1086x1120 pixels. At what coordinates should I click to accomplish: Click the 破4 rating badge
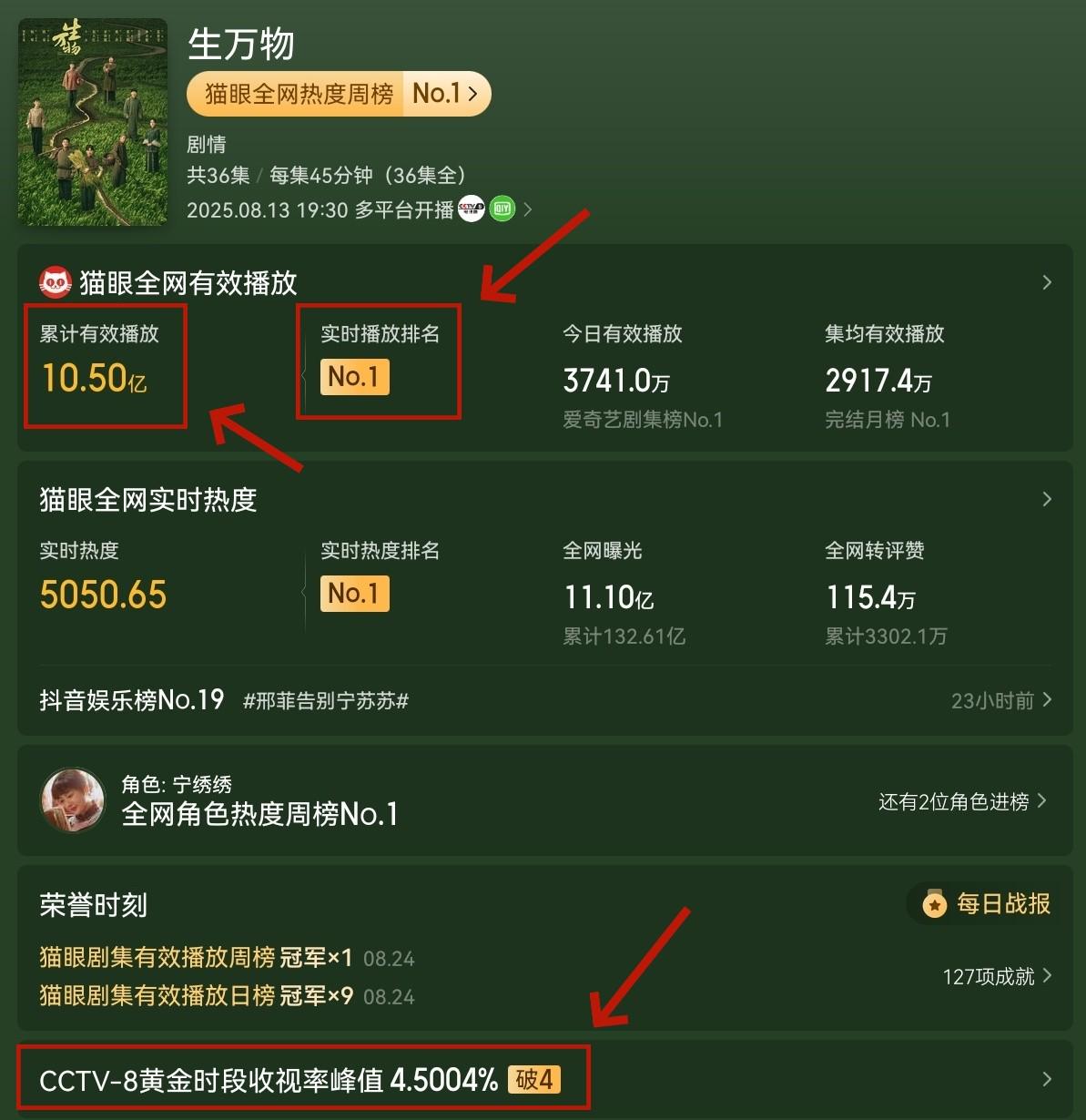(x=534, y=1080)
